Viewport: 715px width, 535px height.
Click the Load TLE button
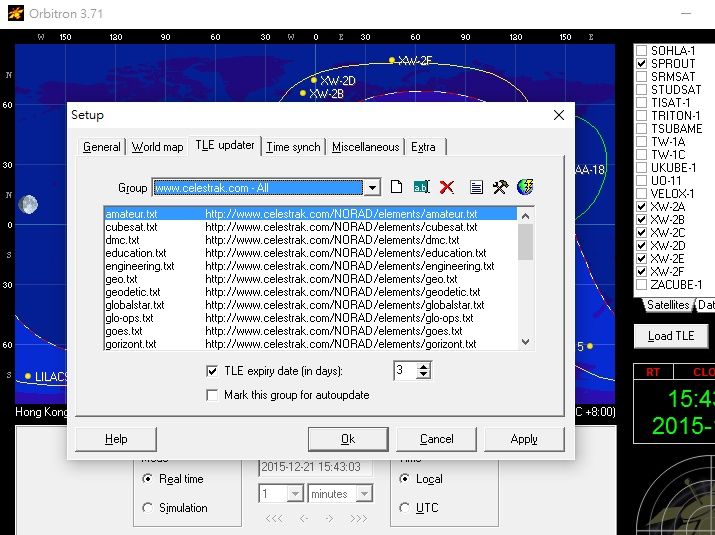pyautogui.click(x=671, y=336)
